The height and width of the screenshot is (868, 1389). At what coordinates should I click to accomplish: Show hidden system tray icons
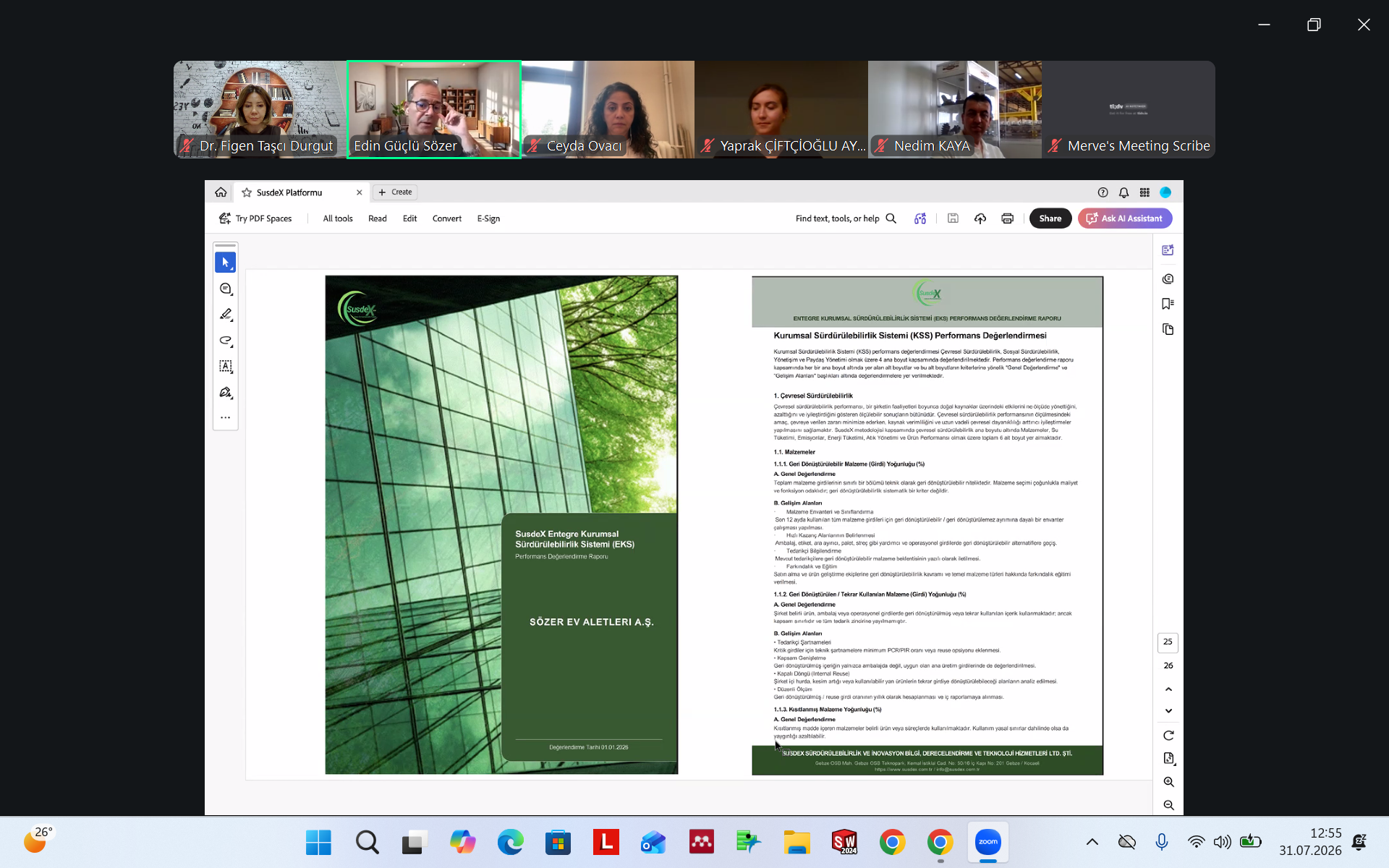click(1092, 842)
